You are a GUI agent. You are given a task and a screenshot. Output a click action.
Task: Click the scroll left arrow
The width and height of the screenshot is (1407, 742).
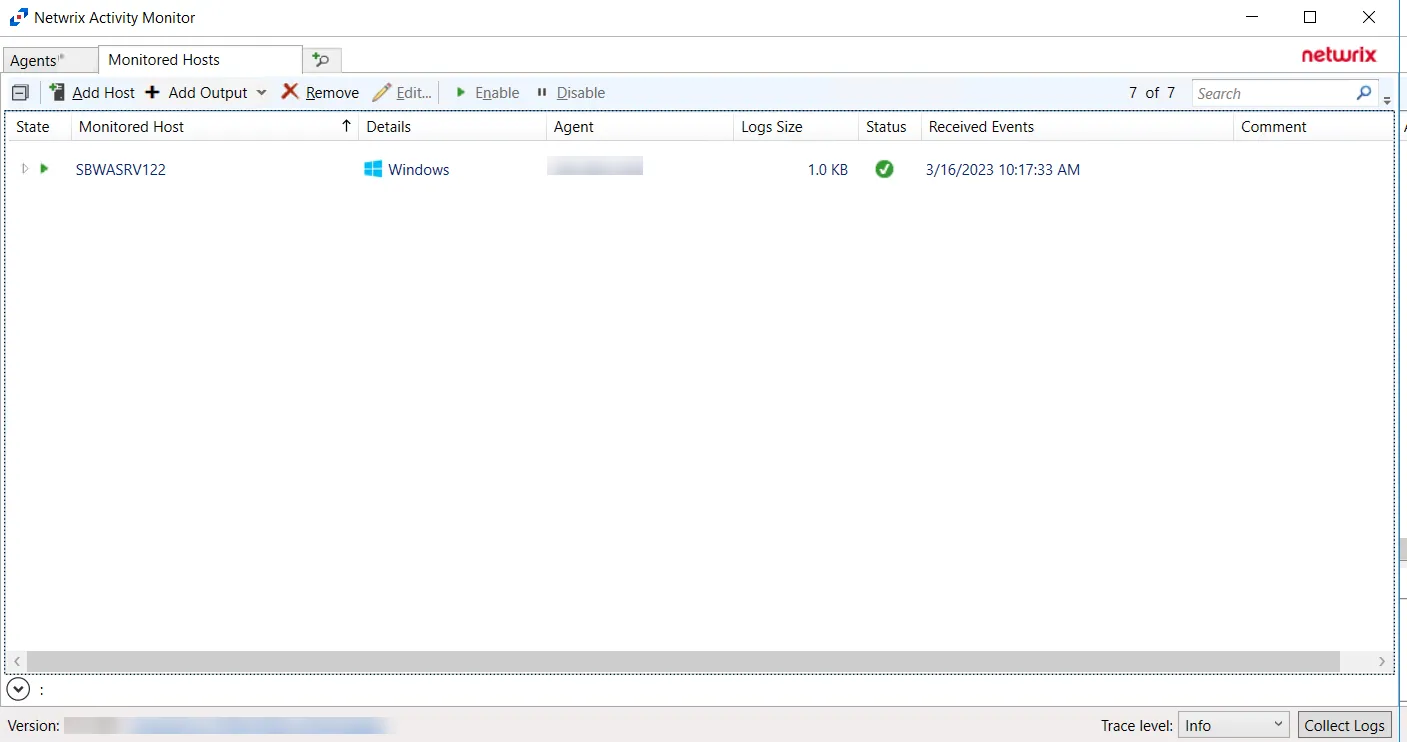[16, 661]
